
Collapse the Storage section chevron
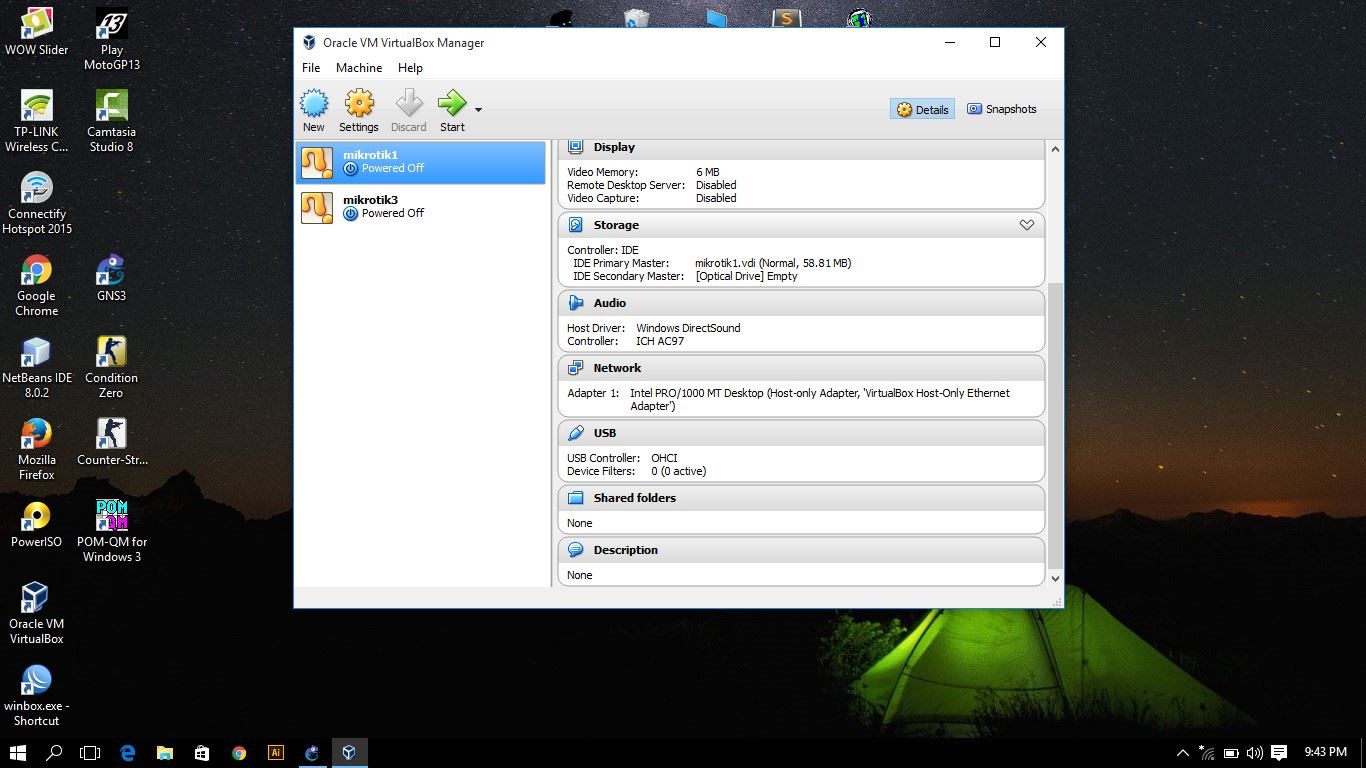coord(1026,225)
